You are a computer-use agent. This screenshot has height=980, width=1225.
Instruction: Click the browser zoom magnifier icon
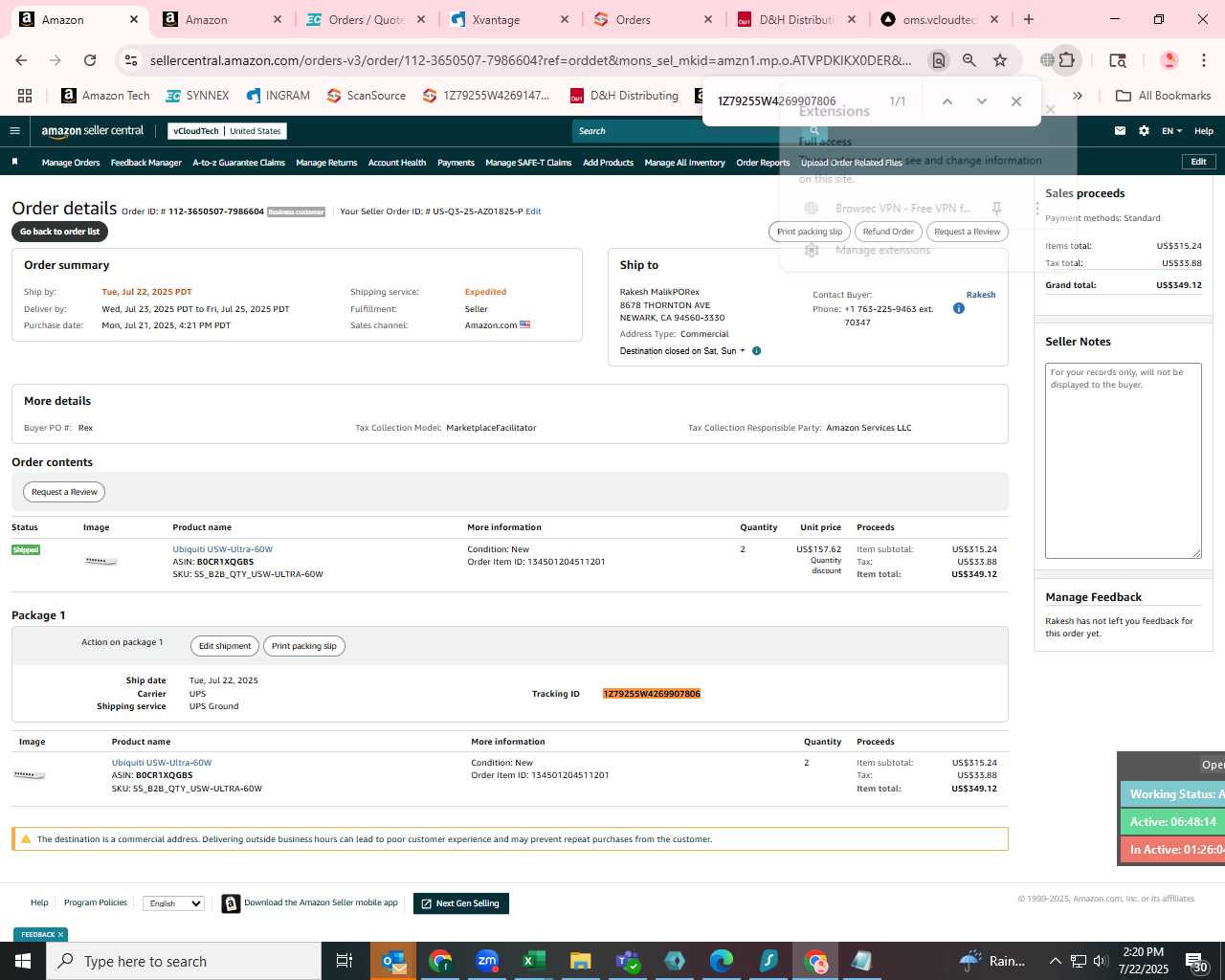tap(969, 60)
